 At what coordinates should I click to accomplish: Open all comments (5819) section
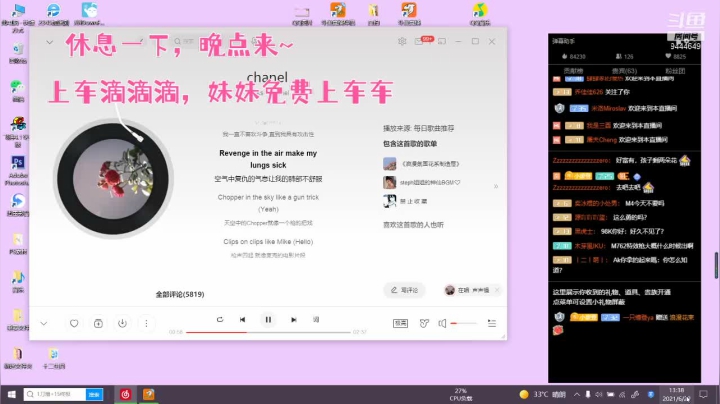[180, 294]
